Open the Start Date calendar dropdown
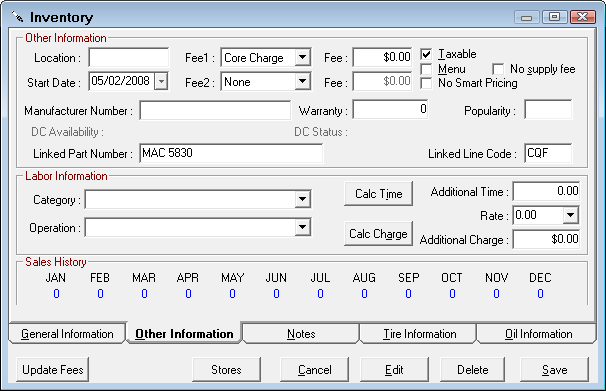Viewport: 606px width, 391px height. coord(161,82)
